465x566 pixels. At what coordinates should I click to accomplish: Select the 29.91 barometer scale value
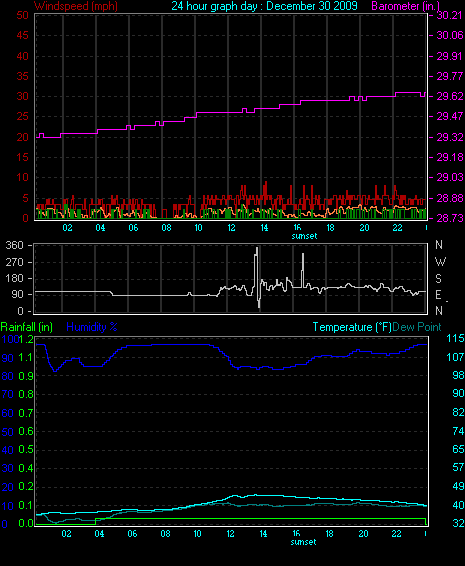pyautogui.click(x=449, y=56)
